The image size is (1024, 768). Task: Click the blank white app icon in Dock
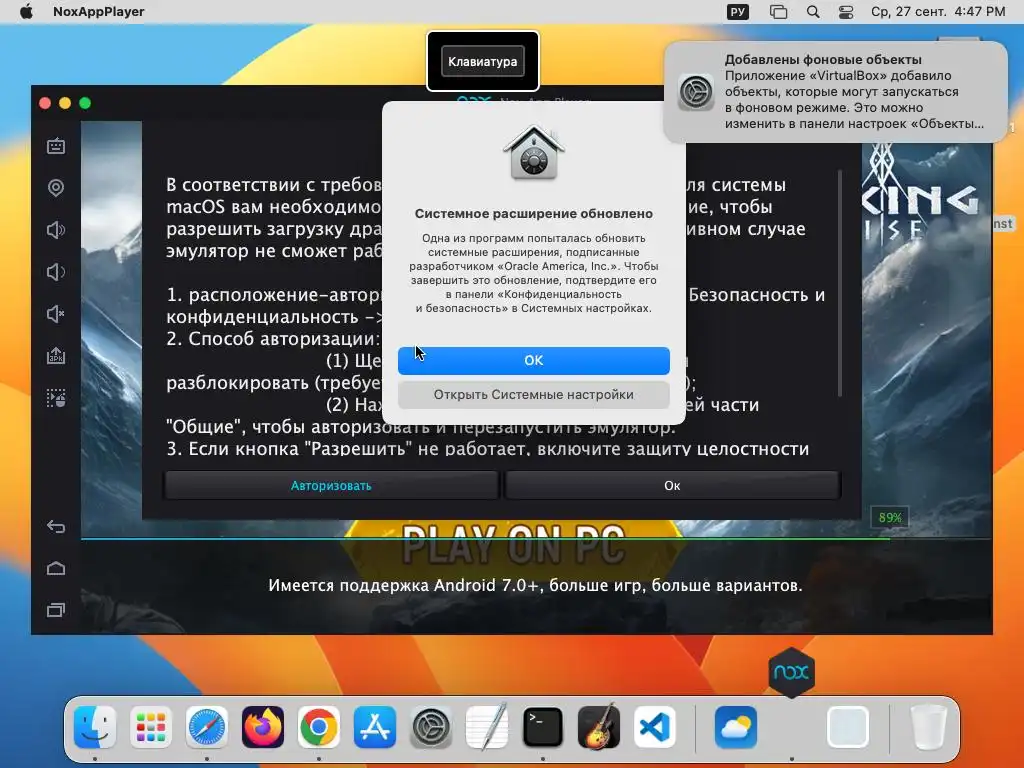847,727
